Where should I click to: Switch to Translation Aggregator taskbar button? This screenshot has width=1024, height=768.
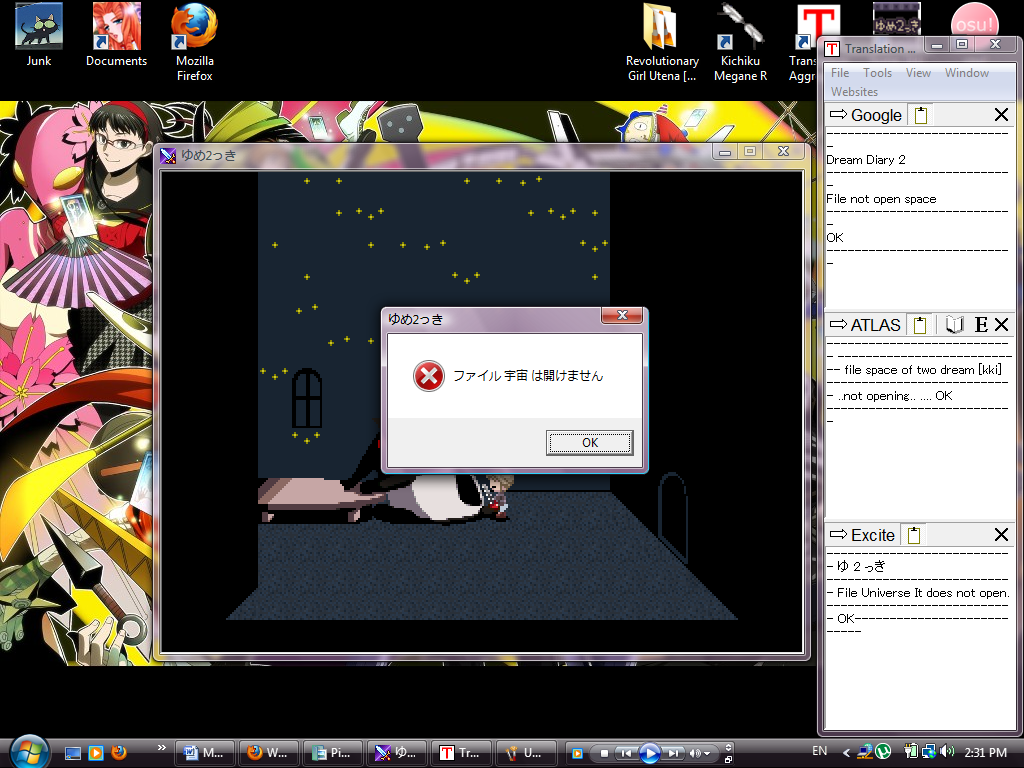tap(460, 753)
